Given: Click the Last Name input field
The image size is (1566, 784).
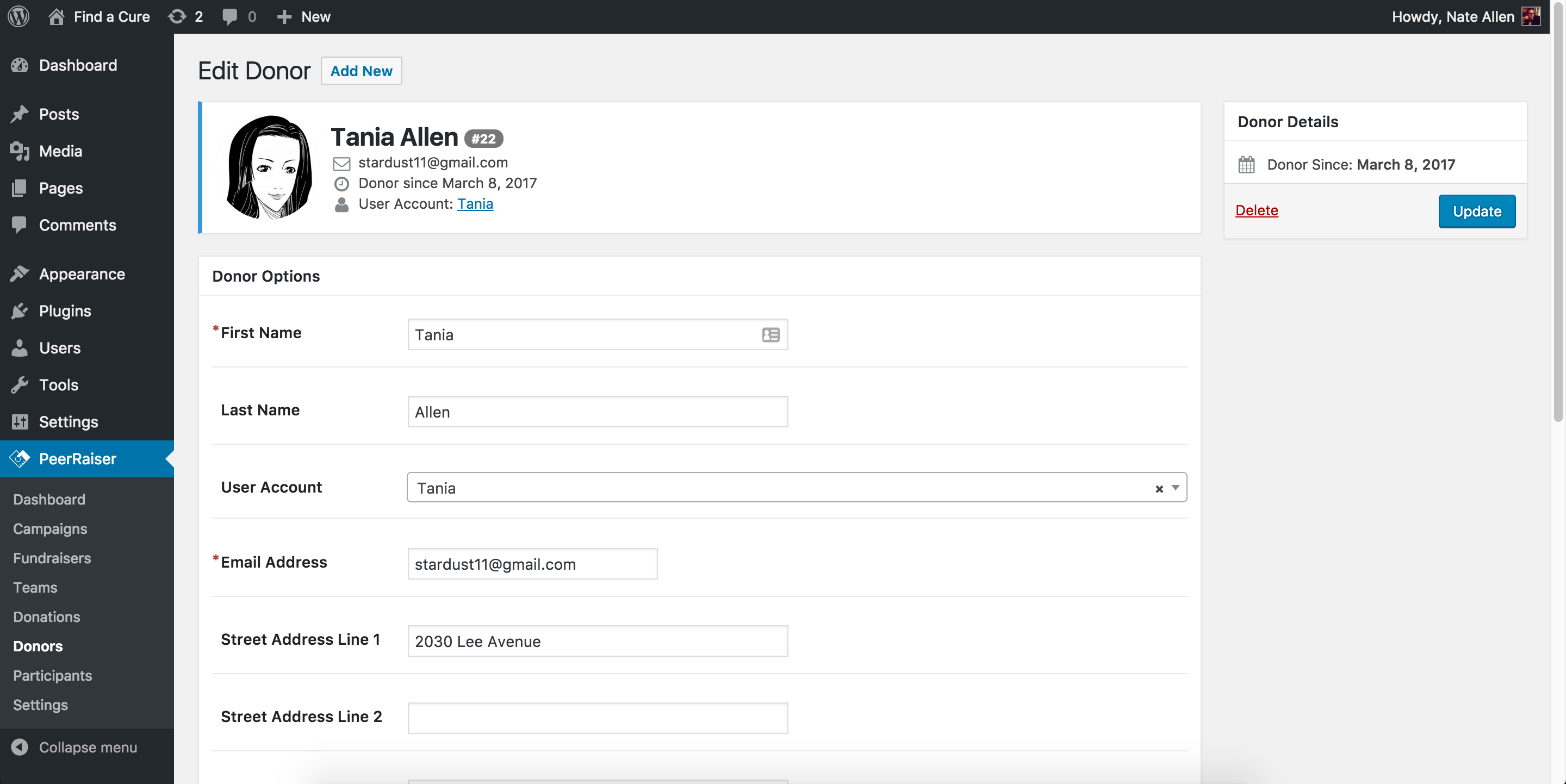Looking at the screenshot, I should [x=598, y=412].
